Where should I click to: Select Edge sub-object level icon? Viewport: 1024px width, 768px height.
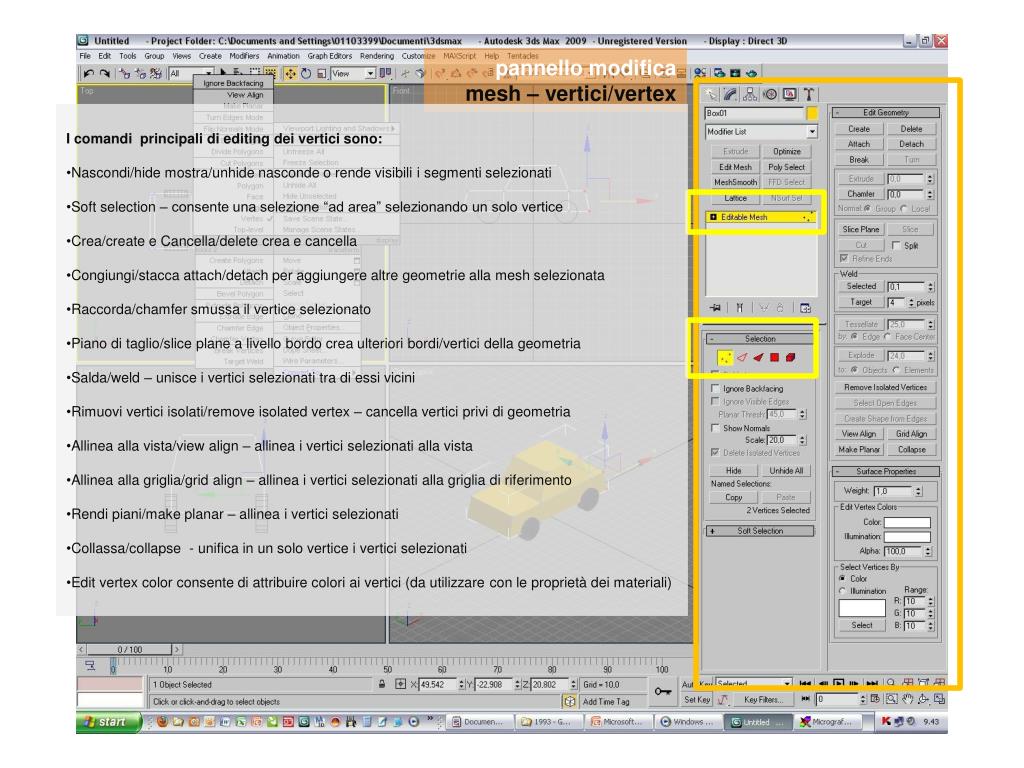point(742,357)
